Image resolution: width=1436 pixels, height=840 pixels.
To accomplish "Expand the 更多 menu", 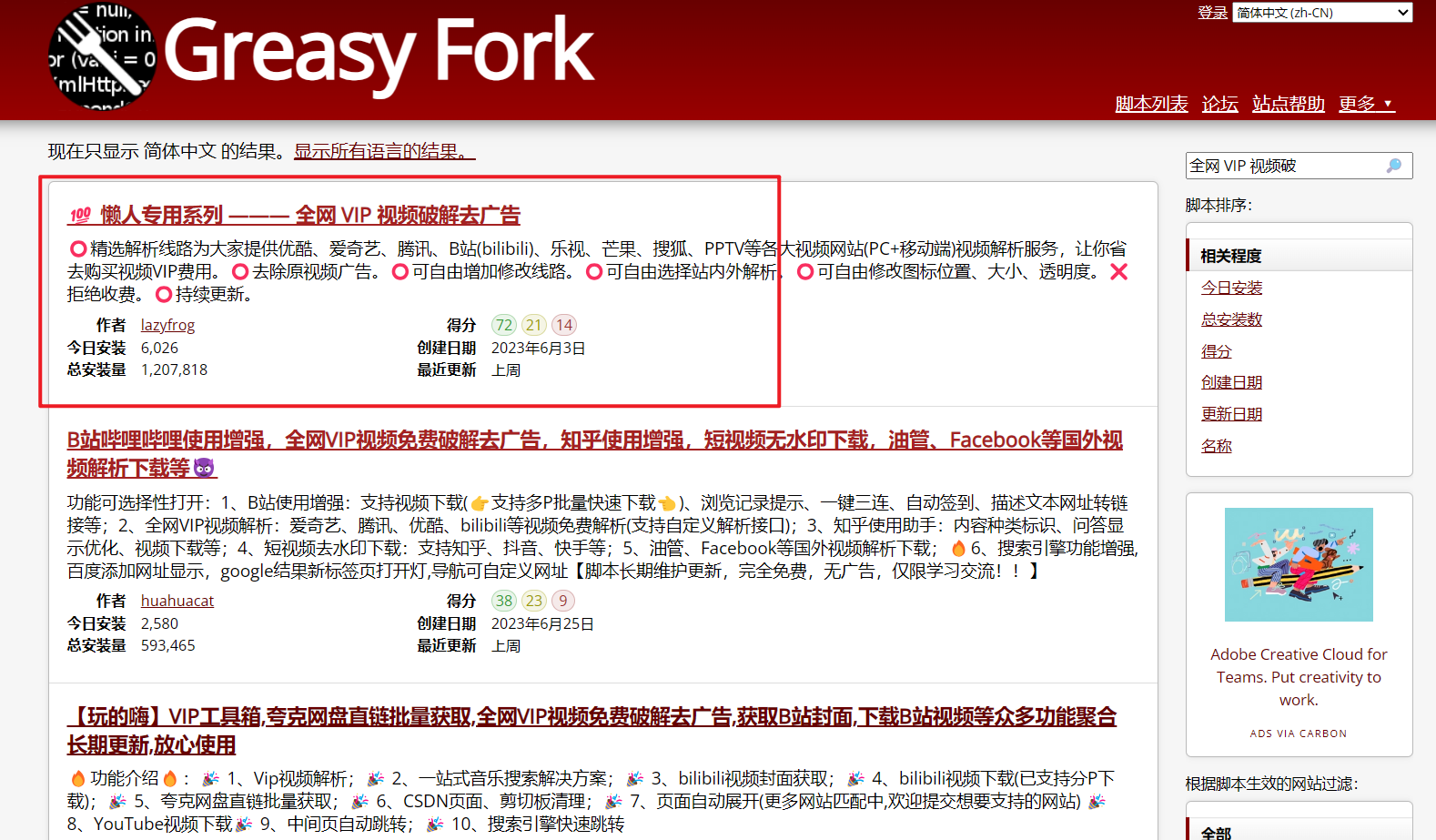I will pos(1366,104).
